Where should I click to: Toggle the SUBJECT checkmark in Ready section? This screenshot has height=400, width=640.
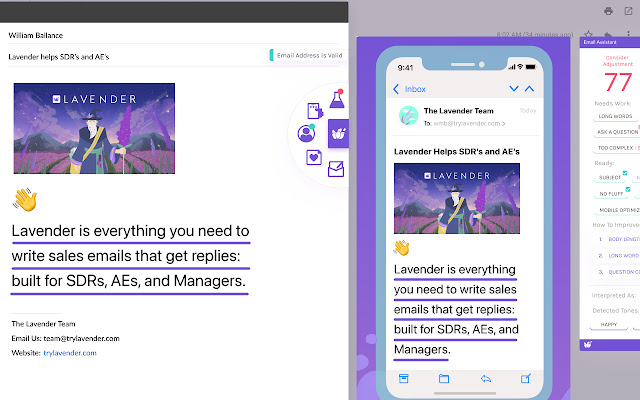(x=624, y=173)
